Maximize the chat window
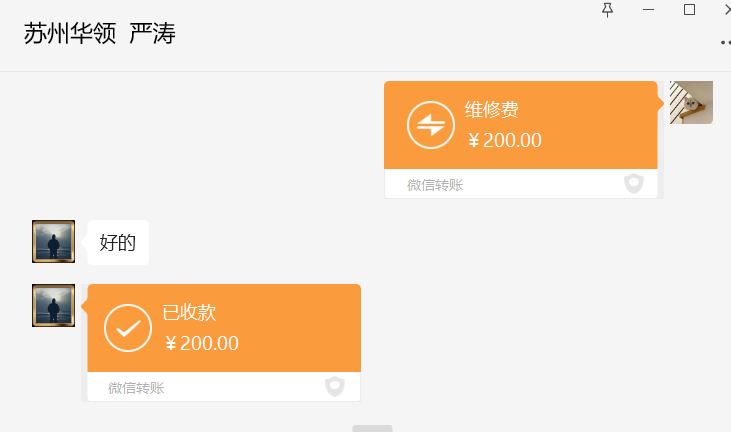Screen dimensions: 731x432 coord(689,10)
